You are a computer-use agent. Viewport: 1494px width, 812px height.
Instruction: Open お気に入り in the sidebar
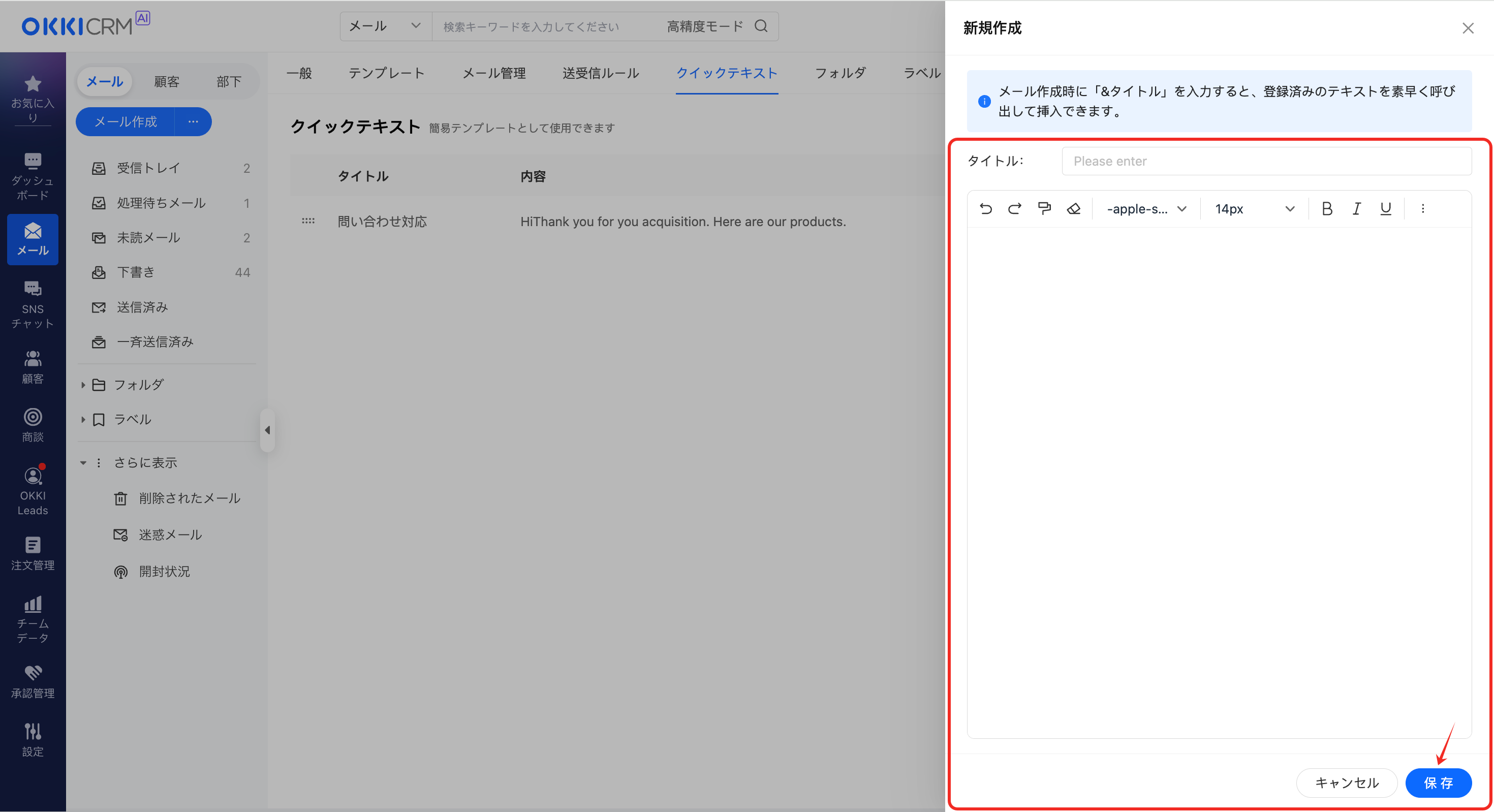[x=33, y=99]
